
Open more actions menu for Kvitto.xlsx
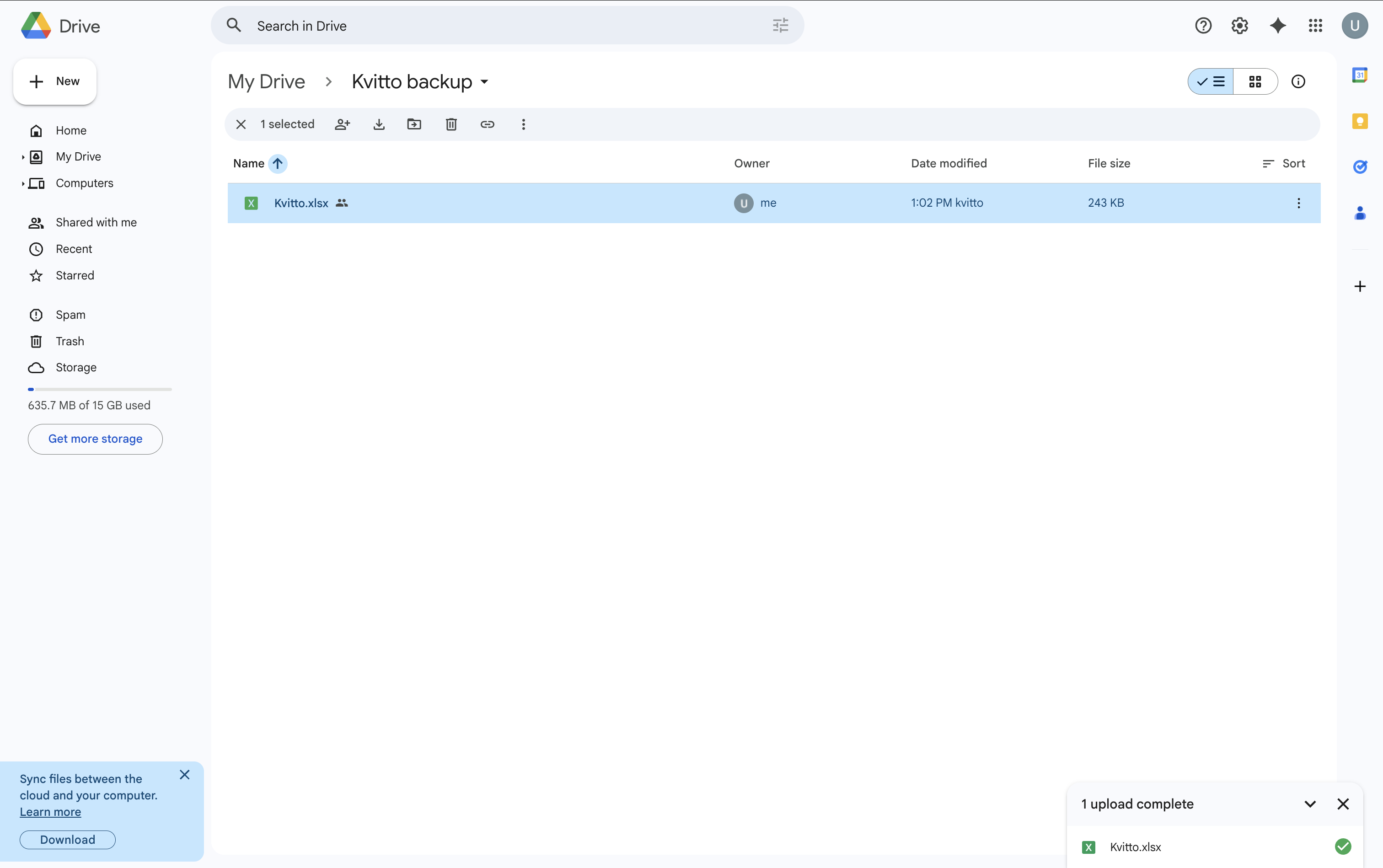pyautogui.click(x=1298, y=203)
